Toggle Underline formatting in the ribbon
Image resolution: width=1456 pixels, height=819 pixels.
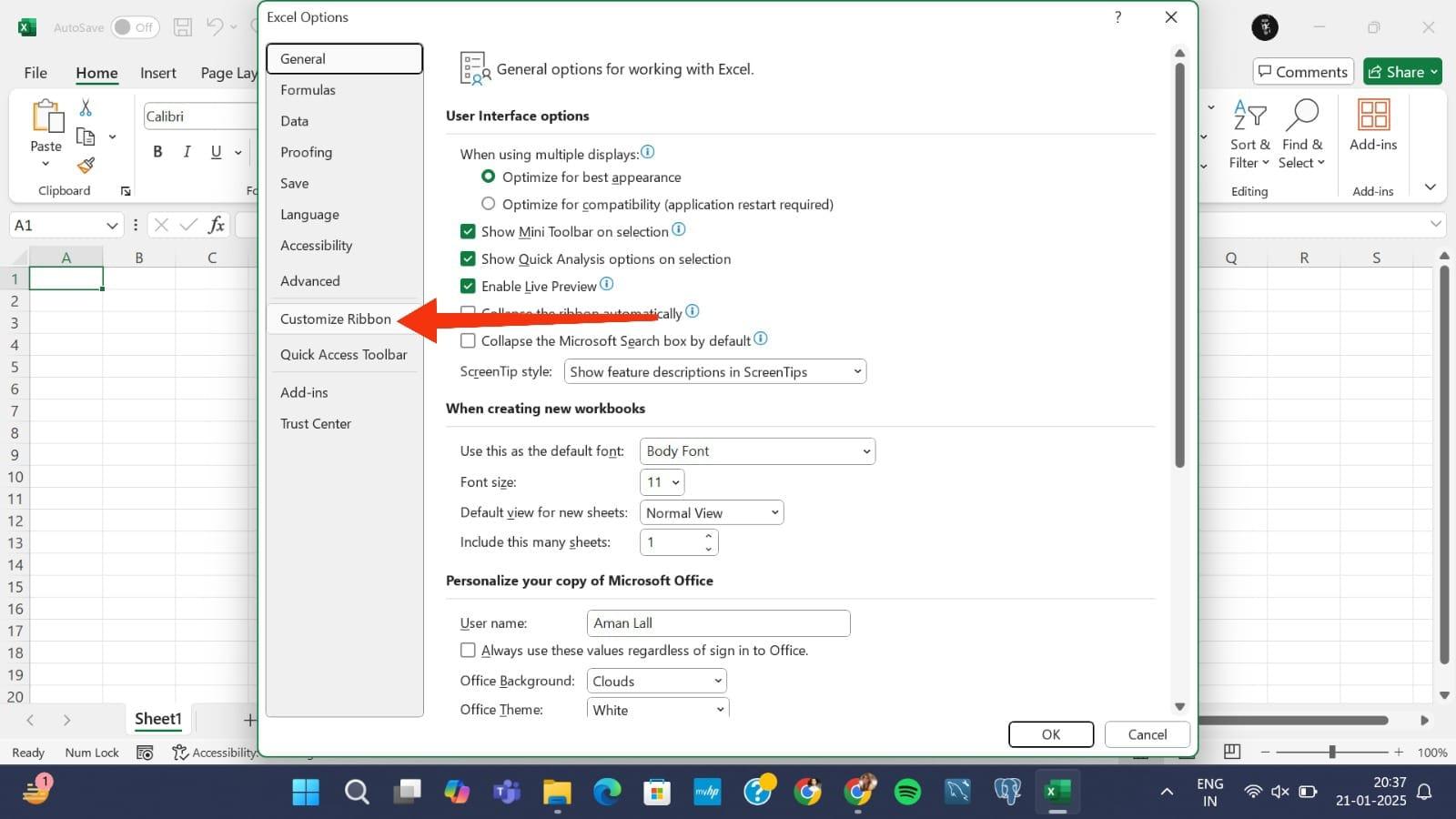tap(216, 152)
